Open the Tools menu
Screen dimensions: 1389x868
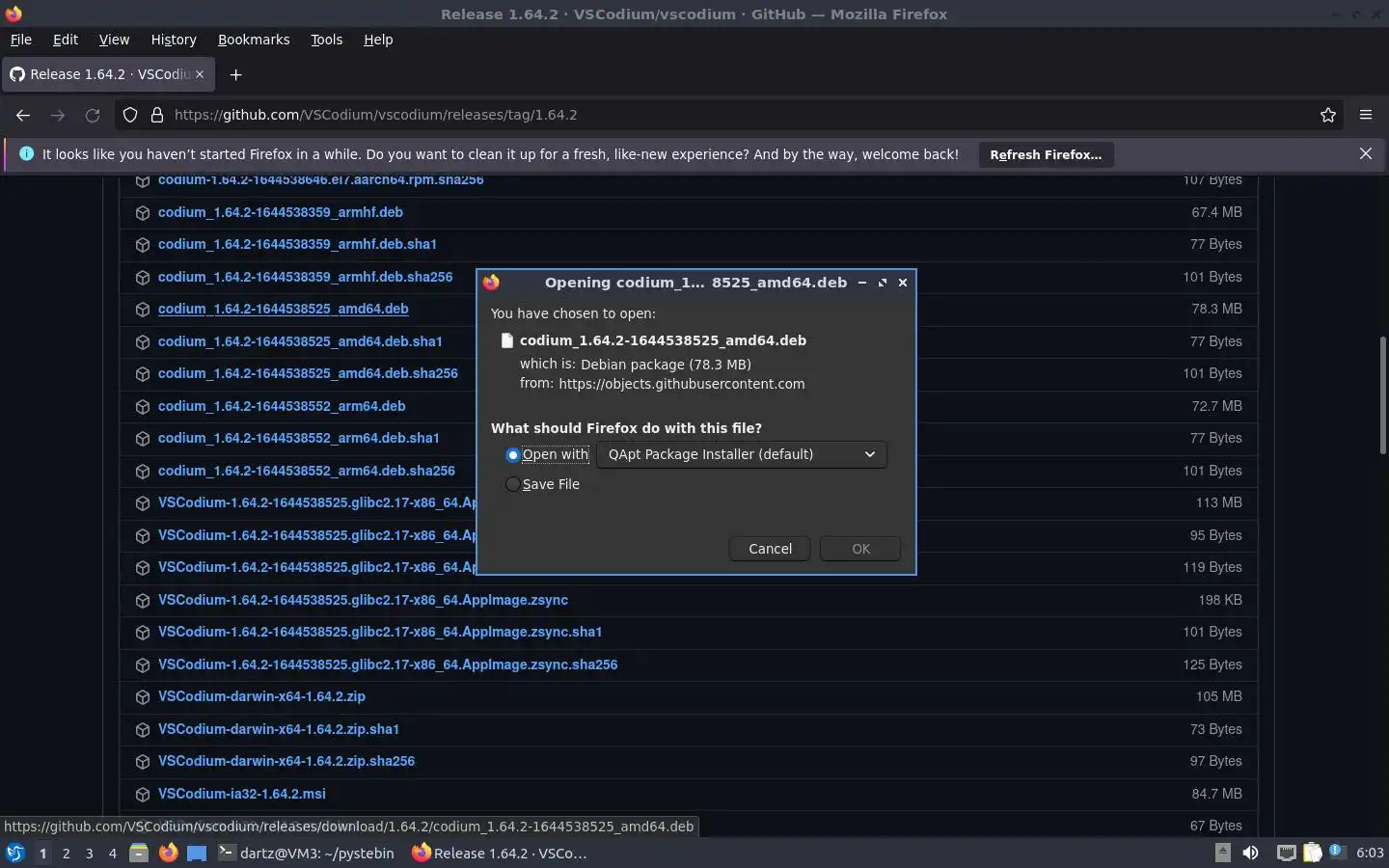[326, 40]
